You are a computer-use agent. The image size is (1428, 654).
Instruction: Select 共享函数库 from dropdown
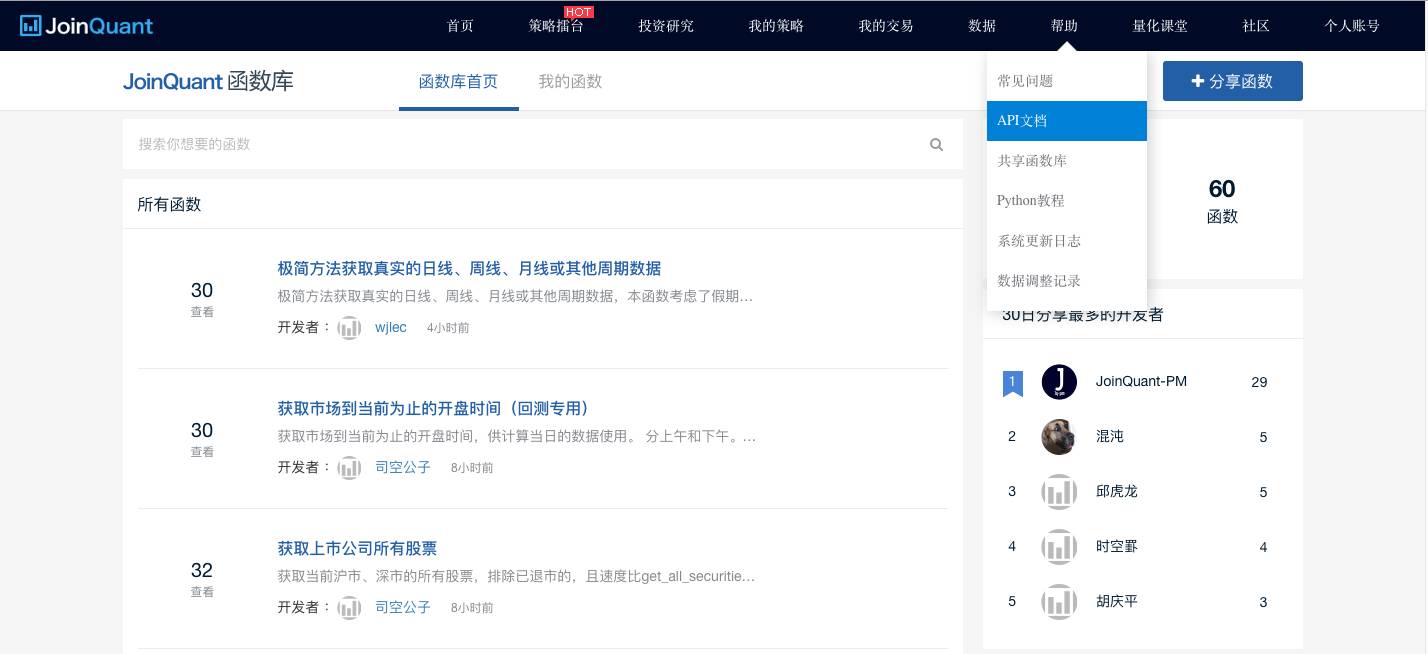[x=1067, y=161]
